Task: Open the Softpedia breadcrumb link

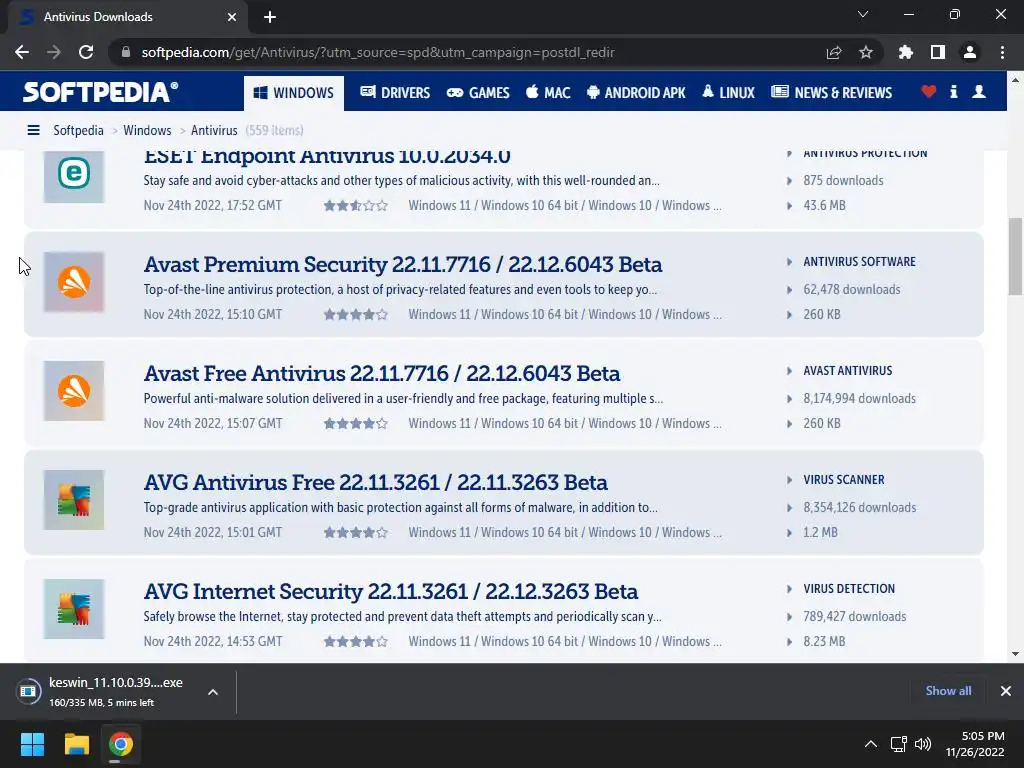Action: click(x=78, y=131)
